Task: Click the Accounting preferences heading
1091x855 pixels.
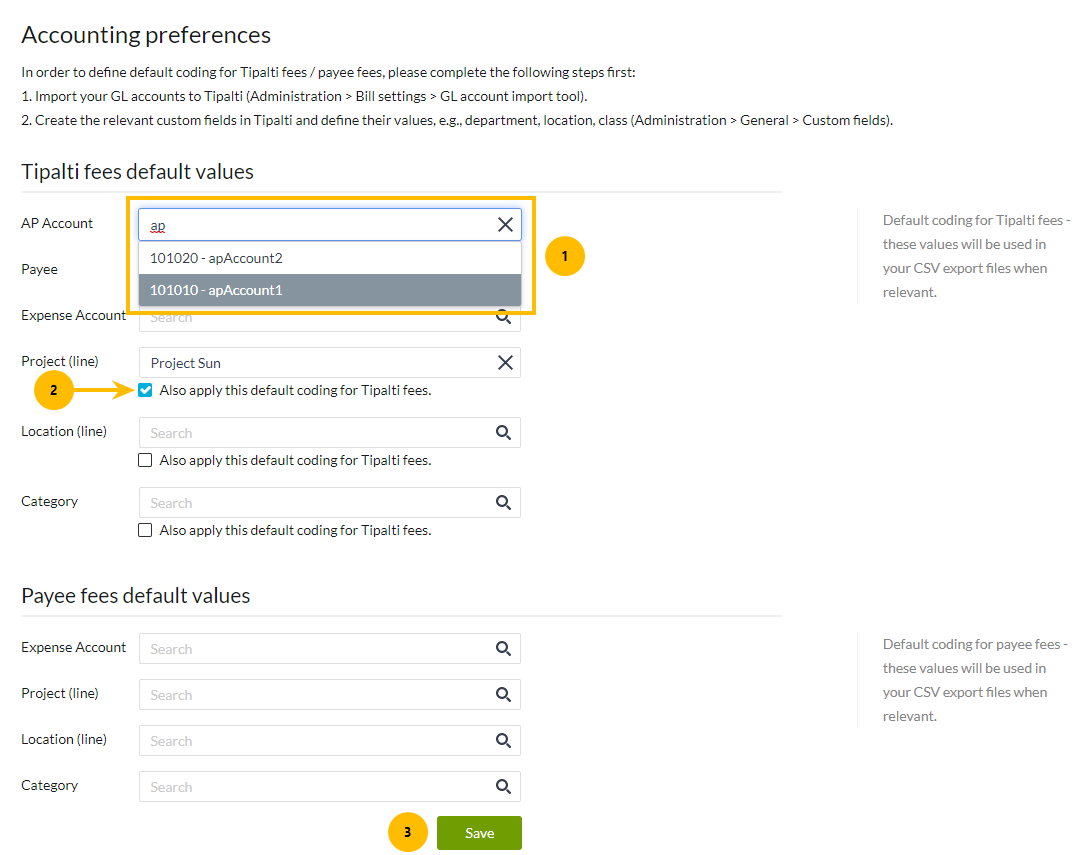Action: (x=146, y=34)
